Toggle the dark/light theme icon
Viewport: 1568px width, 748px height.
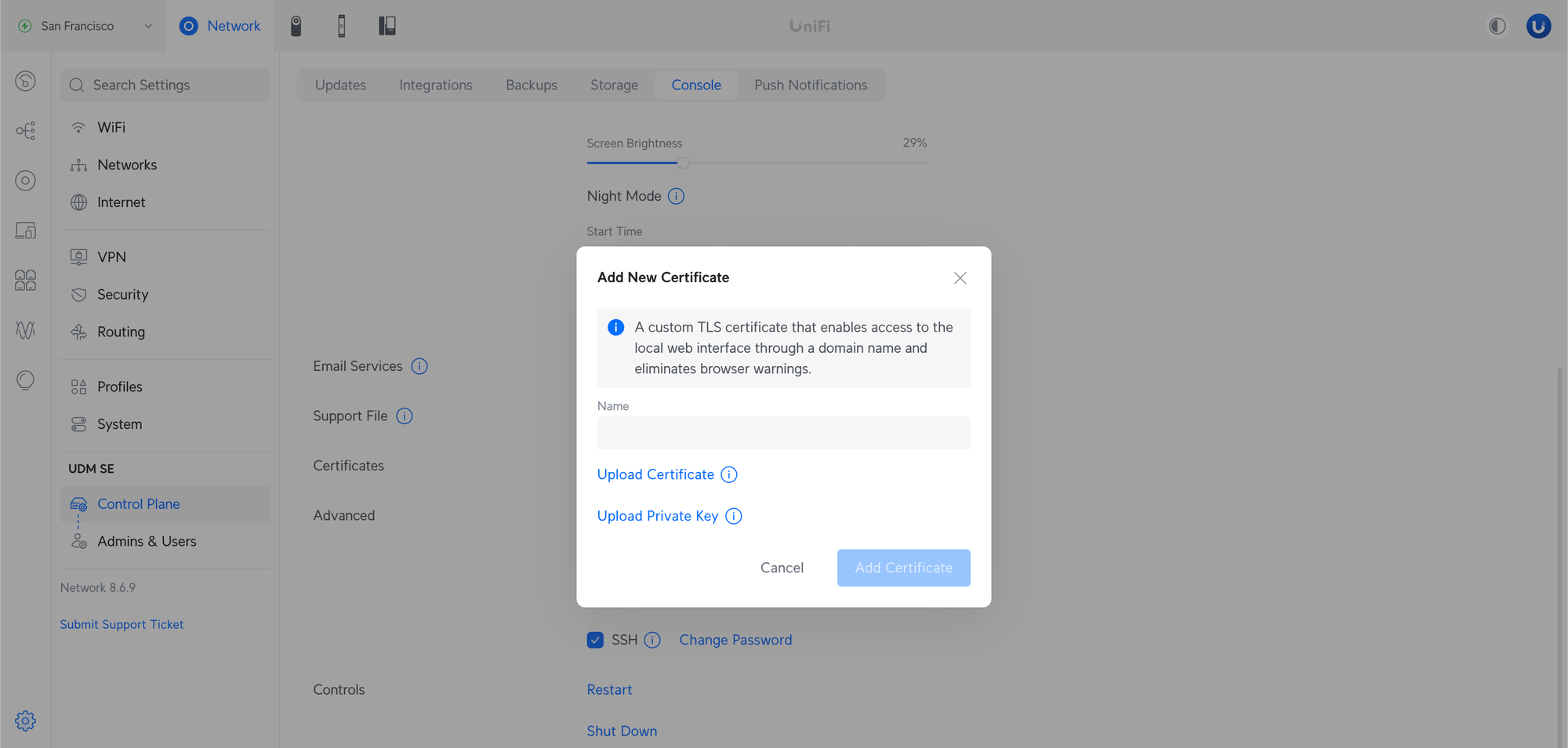tap(1497, 26)
